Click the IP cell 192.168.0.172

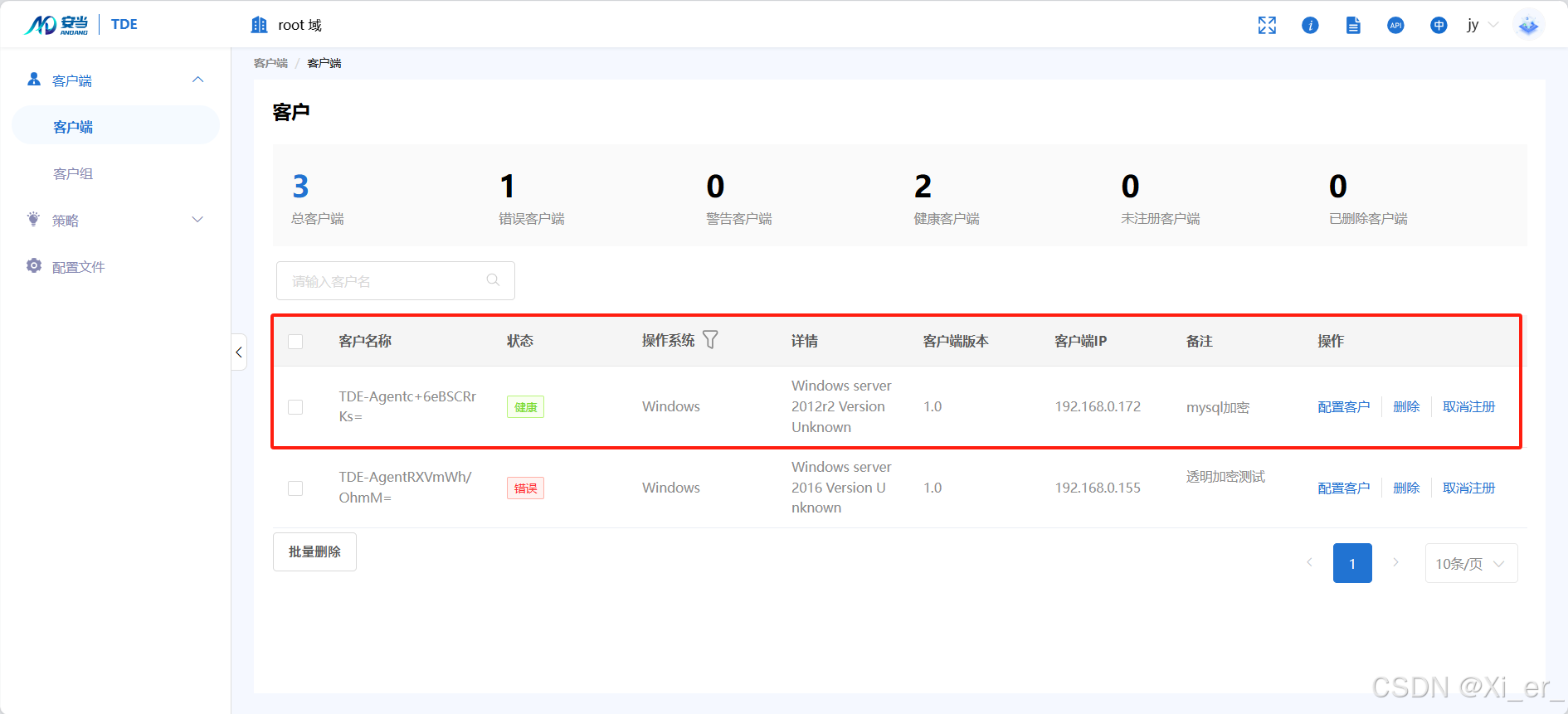tap(1098, 406)
